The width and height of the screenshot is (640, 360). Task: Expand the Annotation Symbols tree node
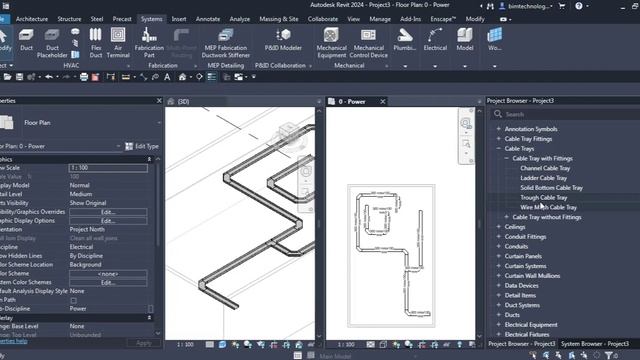pyautogui.click(x=498, y=129)
